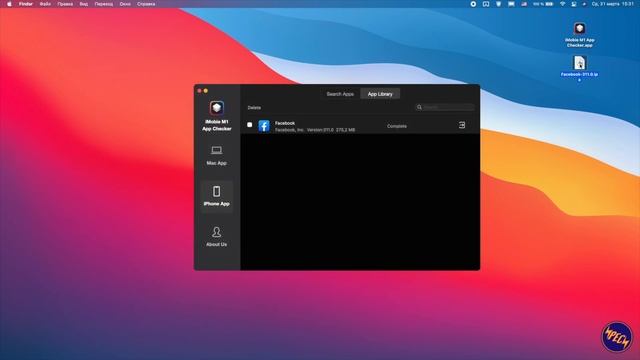Viewport: 640px width, 360px height.
Task: Open the Справка menu
Action: click(146, 4)
